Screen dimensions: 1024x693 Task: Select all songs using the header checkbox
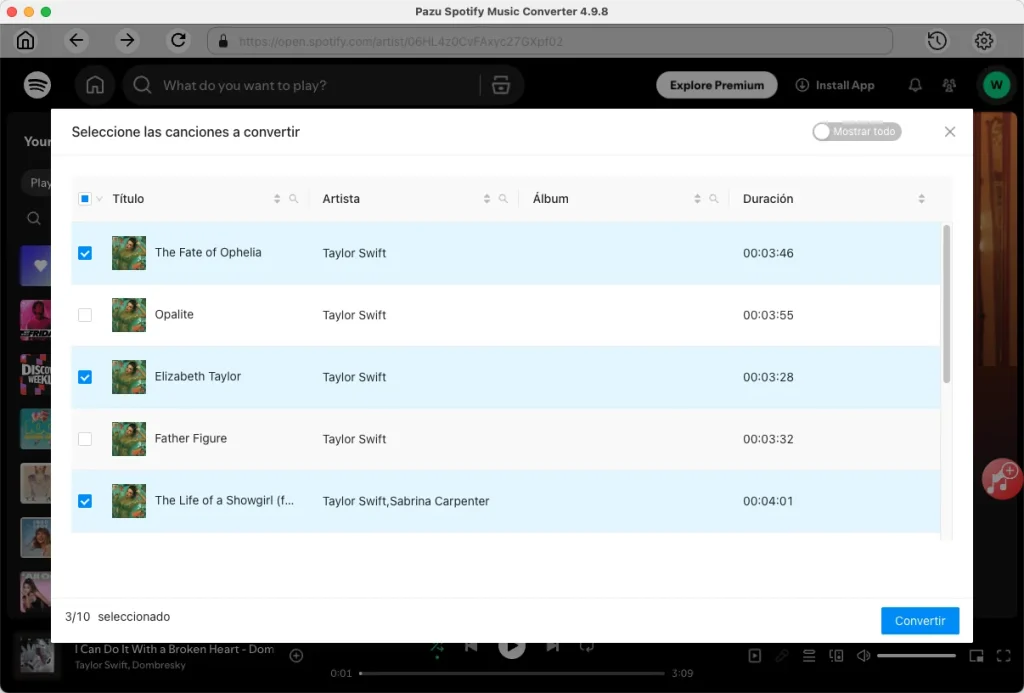pyautogui.click(x=84, y=198)
